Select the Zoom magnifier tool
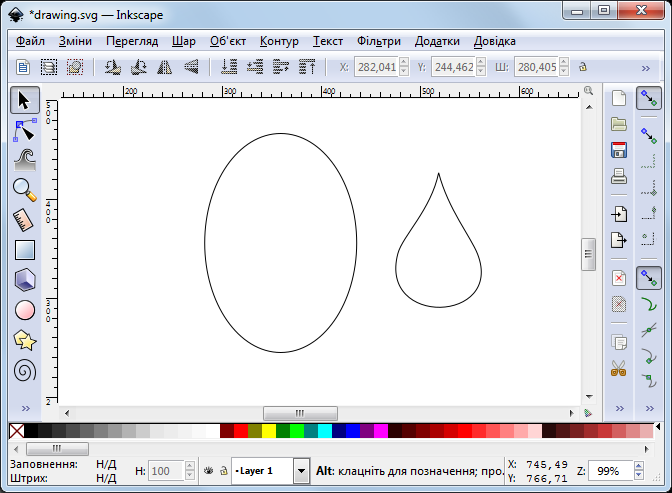 [x=25, y=188]
